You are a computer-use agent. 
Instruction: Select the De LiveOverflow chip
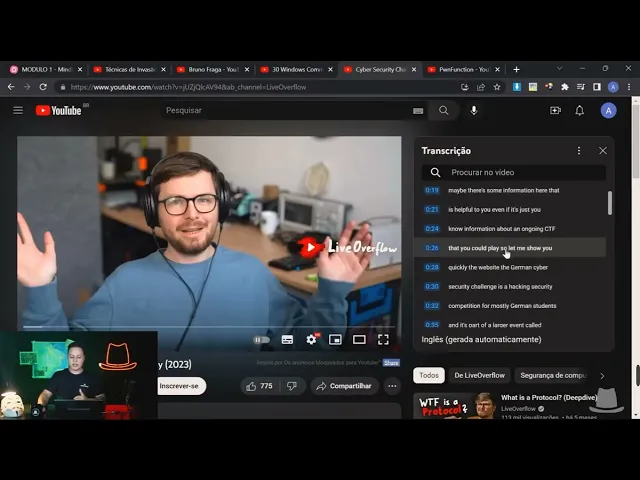coord(480,376)
